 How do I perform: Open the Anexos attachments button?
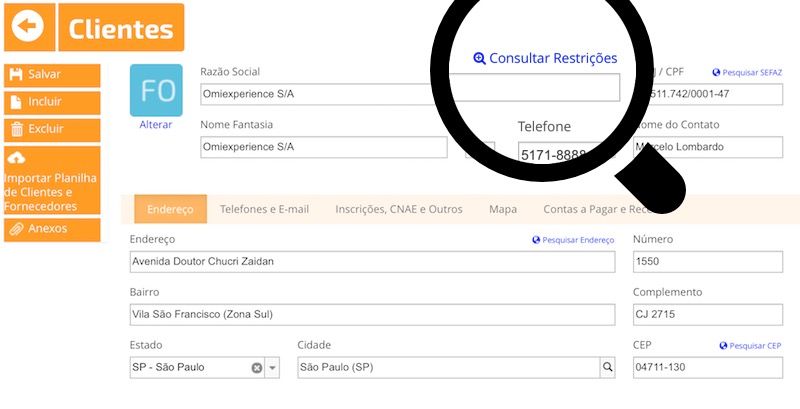pos(52,229)
